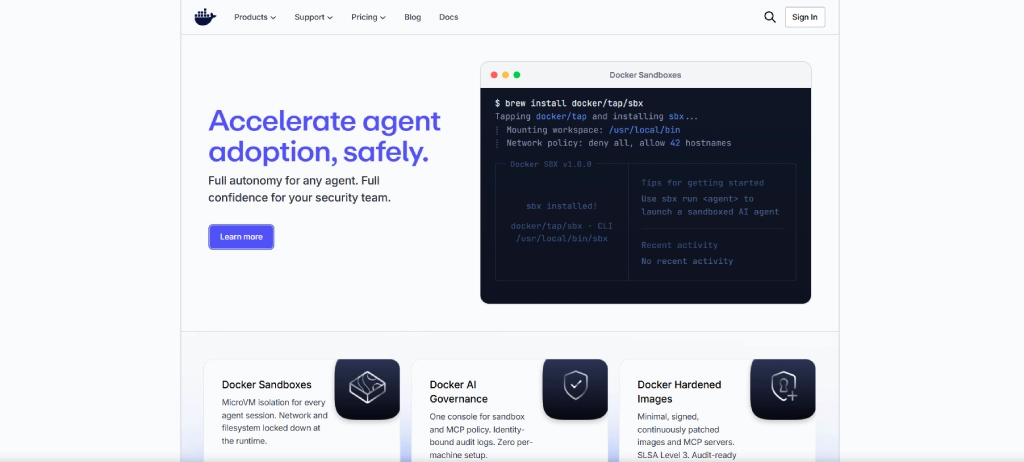Open the Docker Sandboxes card title

tap(266, 385)
